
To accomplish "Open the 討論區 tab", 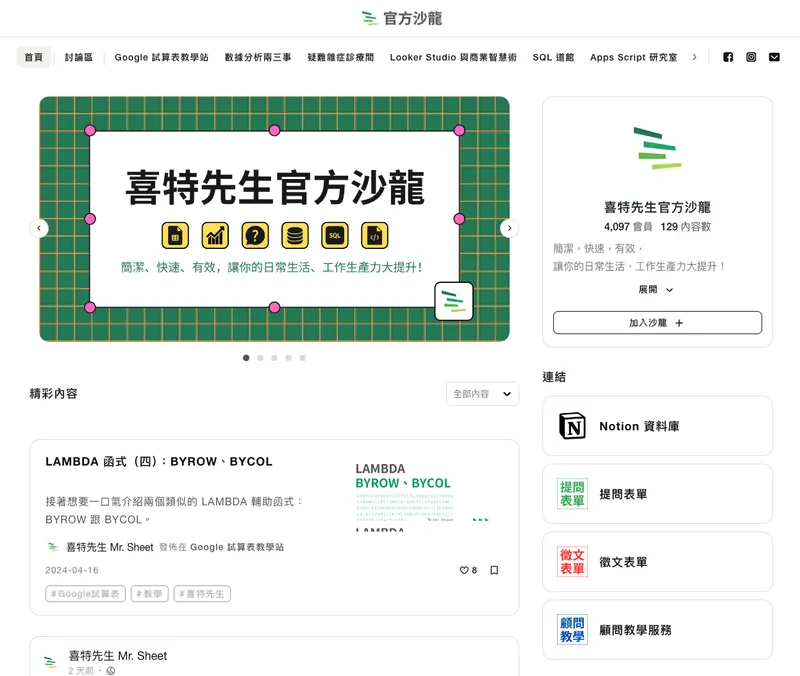I will (x=79, y=57).
